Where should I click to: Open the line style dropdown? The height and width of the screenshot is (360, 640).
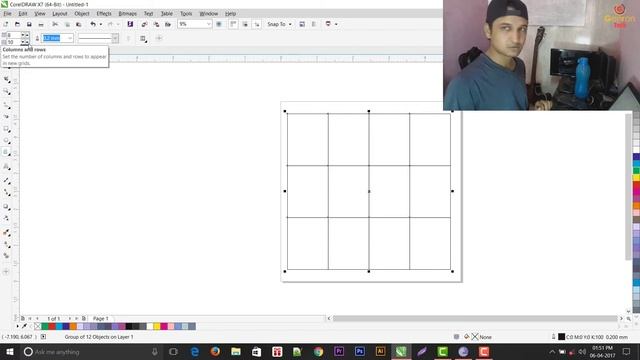click(x=115, y=38)
